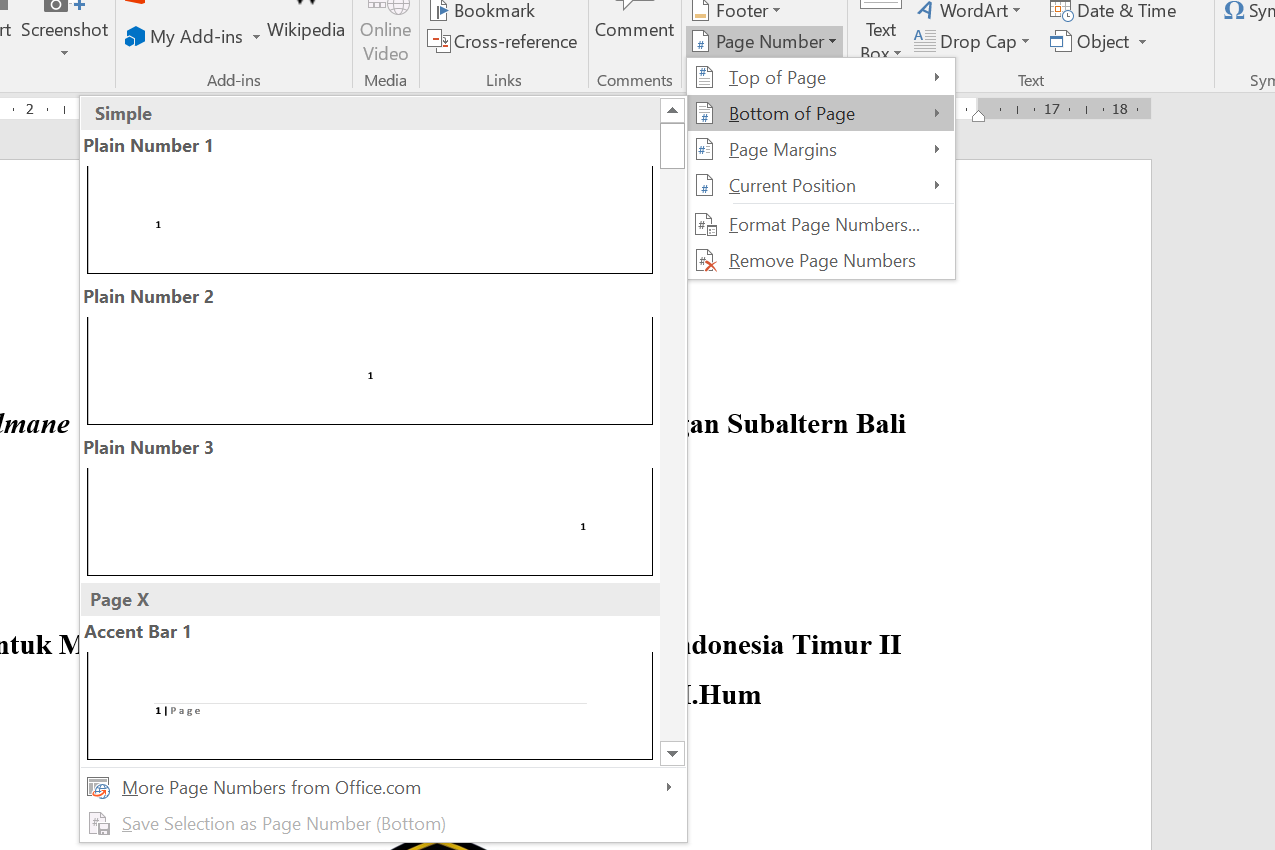Open the Drop Cap dropdown
The image size is (1275, 850).
tap(971, 42)
